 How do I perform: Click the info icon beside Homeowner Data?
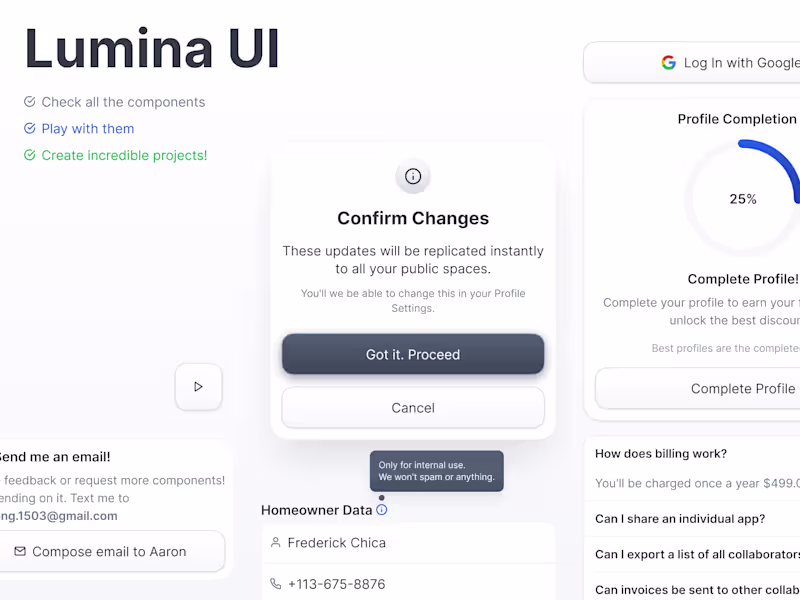pyautogui.click(x=381, y=510)
